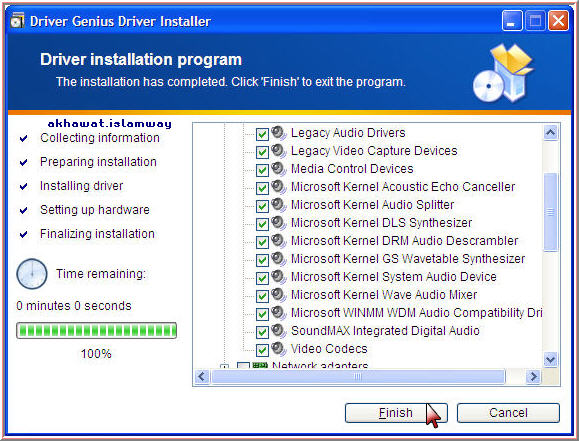Screen dimensions: 579x441
Task: Click the speaker icon beside Legacy Audio Drivers
Action: tap(278, 133)
